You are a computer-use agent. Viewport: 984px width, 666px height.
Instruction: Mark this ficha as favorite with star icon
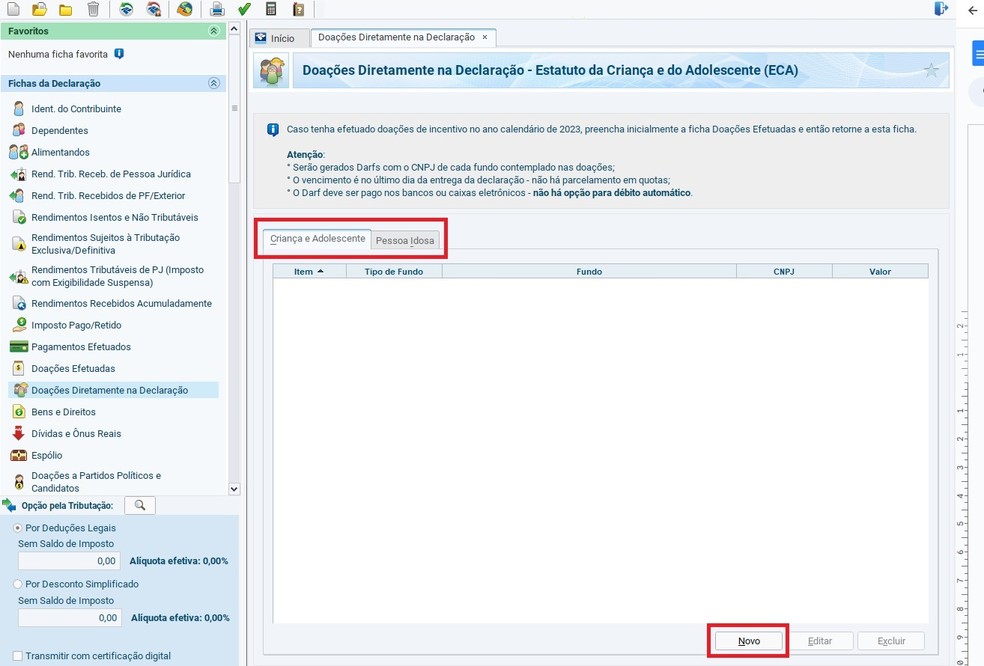931,70
